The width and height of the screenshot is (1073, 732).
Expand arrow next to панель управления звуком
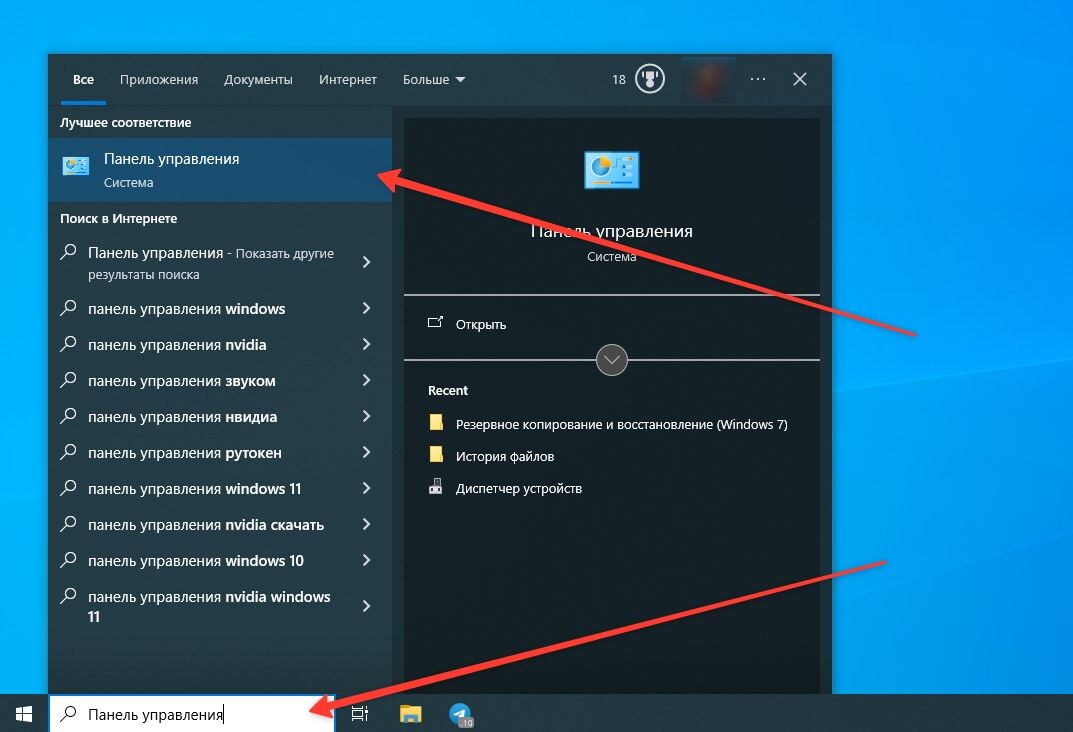click(x=366, y=380)
